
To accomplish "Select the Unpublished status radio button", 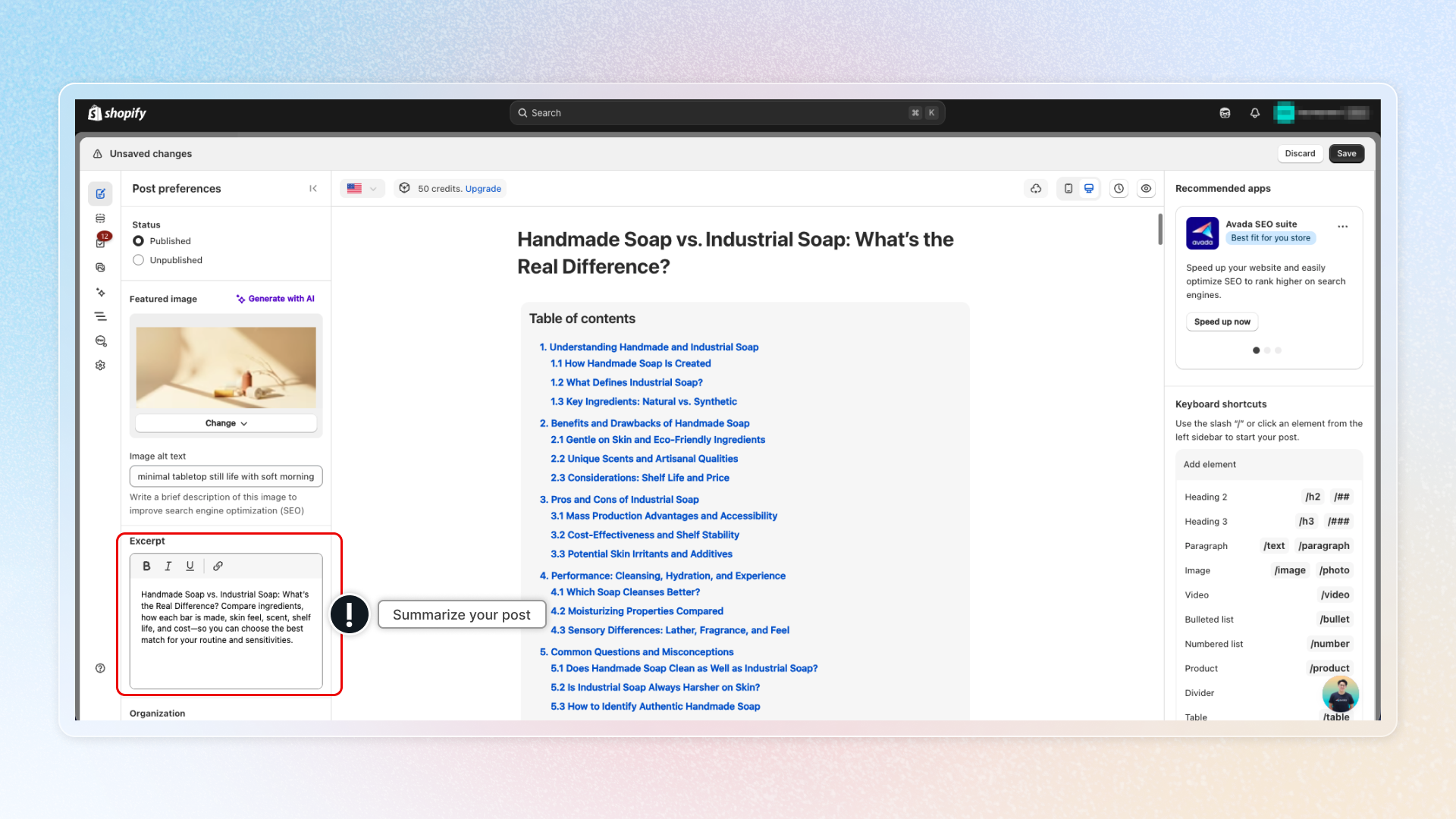I will (x=138, y=260).
